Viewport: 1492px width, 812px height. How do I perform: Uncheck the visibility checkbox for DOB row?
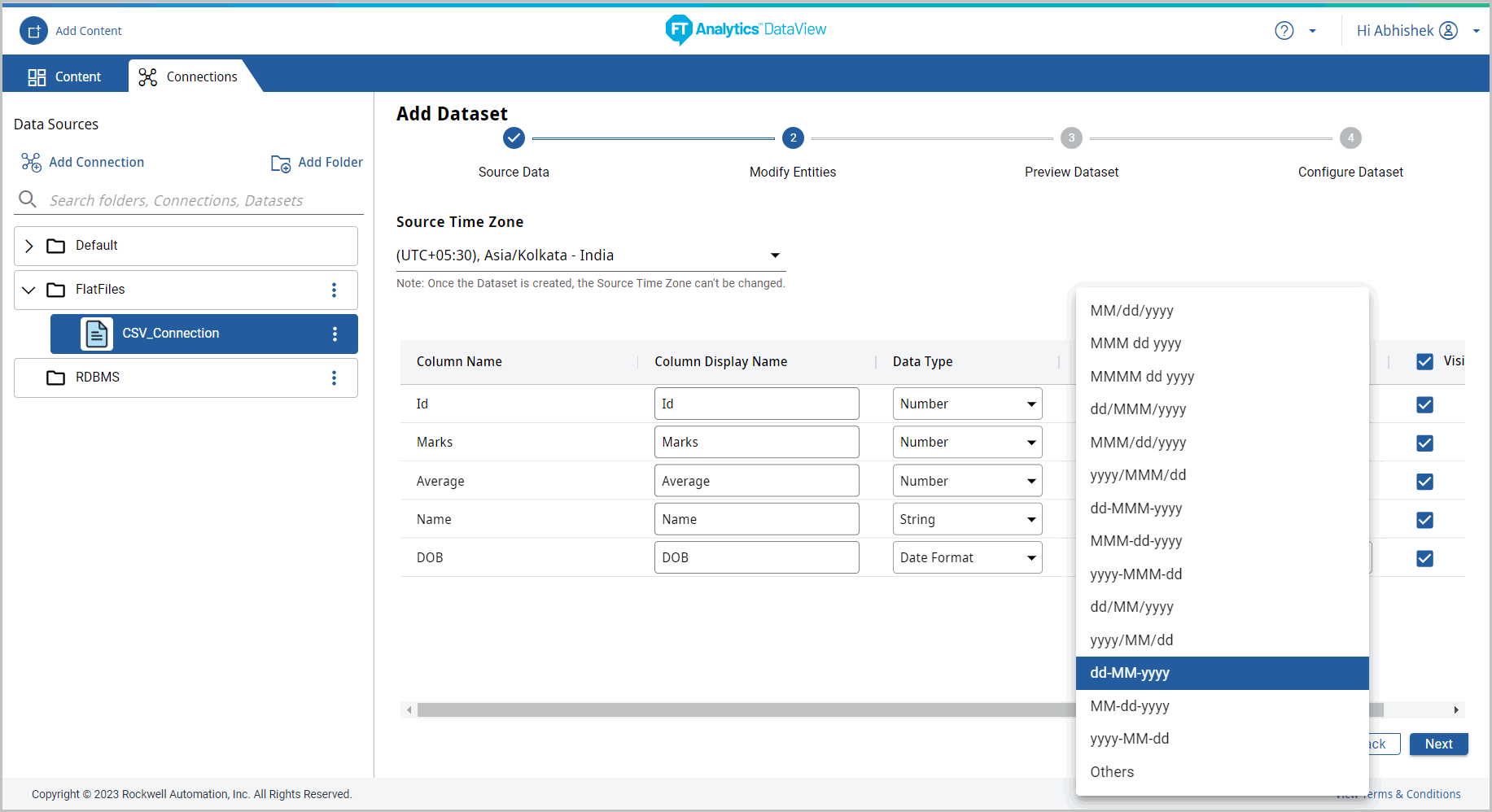coord(1424,559)
